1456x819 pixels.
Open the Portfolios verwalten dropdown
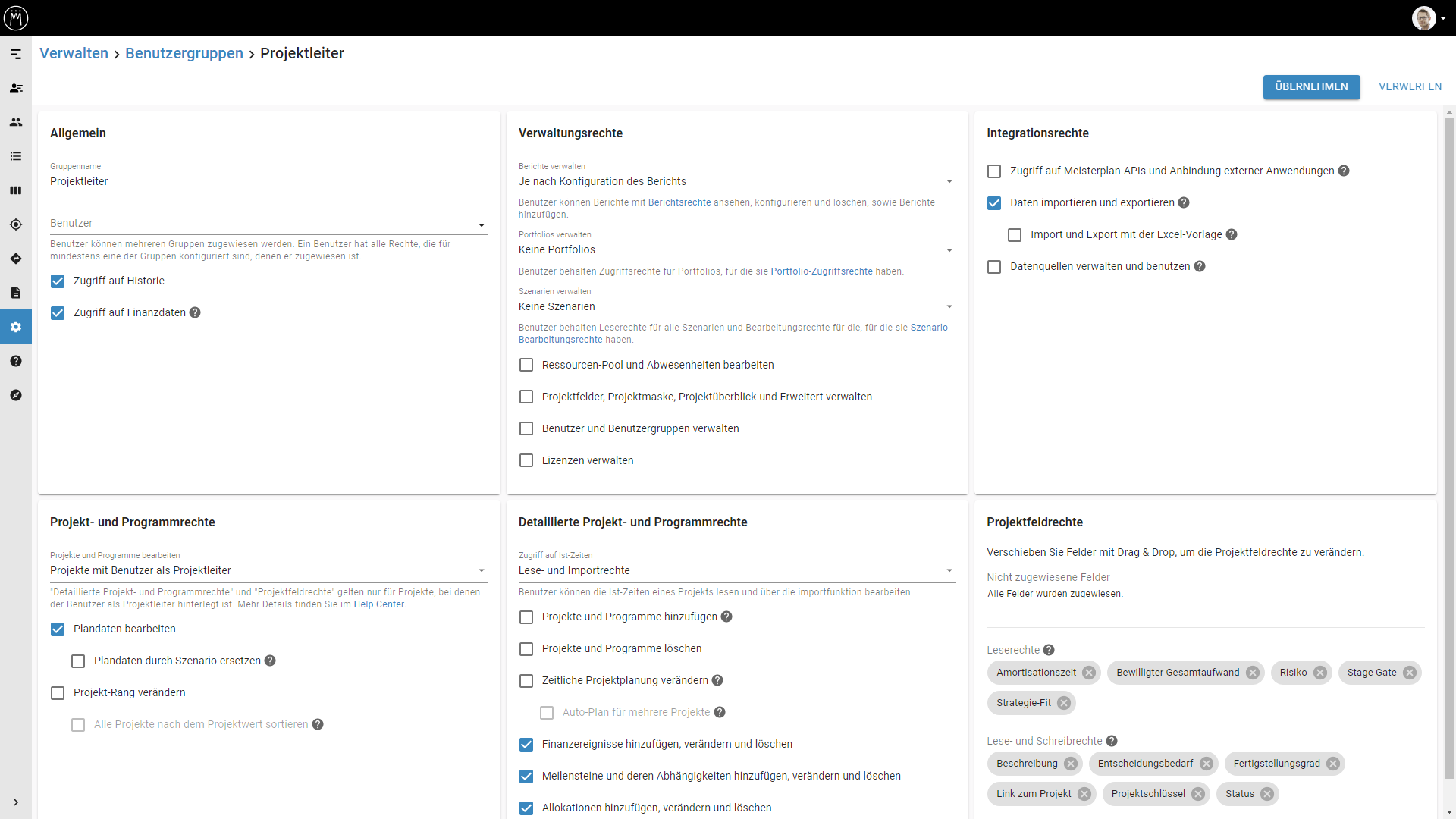[x=736, y=249]
